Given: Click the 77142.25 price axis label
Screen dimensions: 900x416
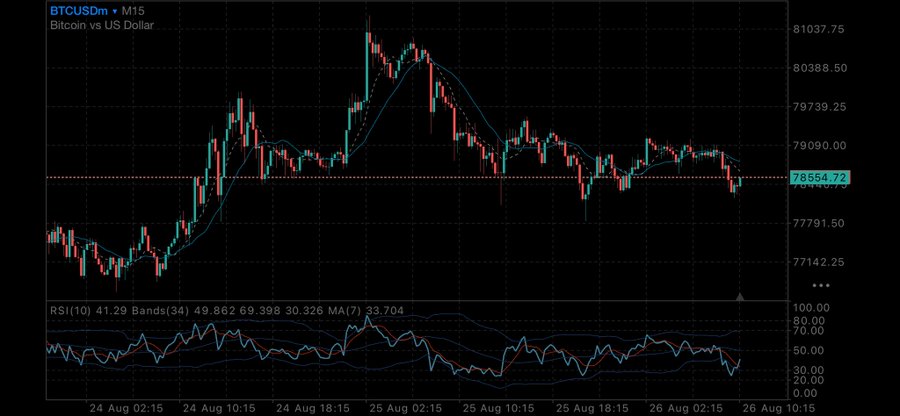Looking at the screenshot, I should (818, 262).
